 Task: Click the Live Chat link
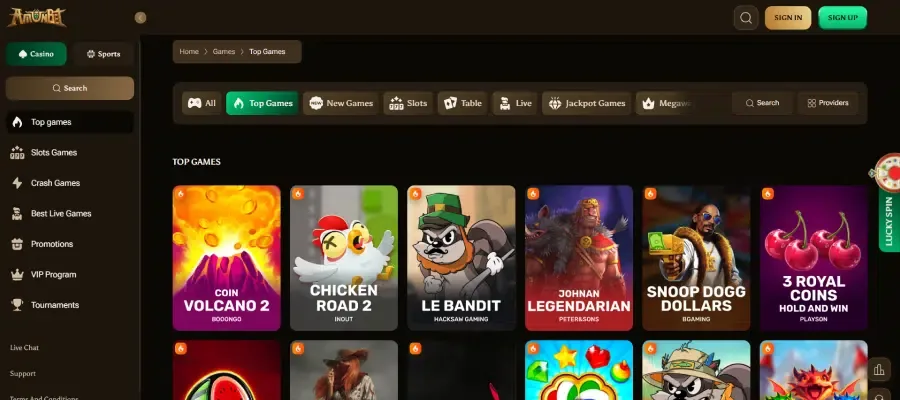click(x=24, y=348)
